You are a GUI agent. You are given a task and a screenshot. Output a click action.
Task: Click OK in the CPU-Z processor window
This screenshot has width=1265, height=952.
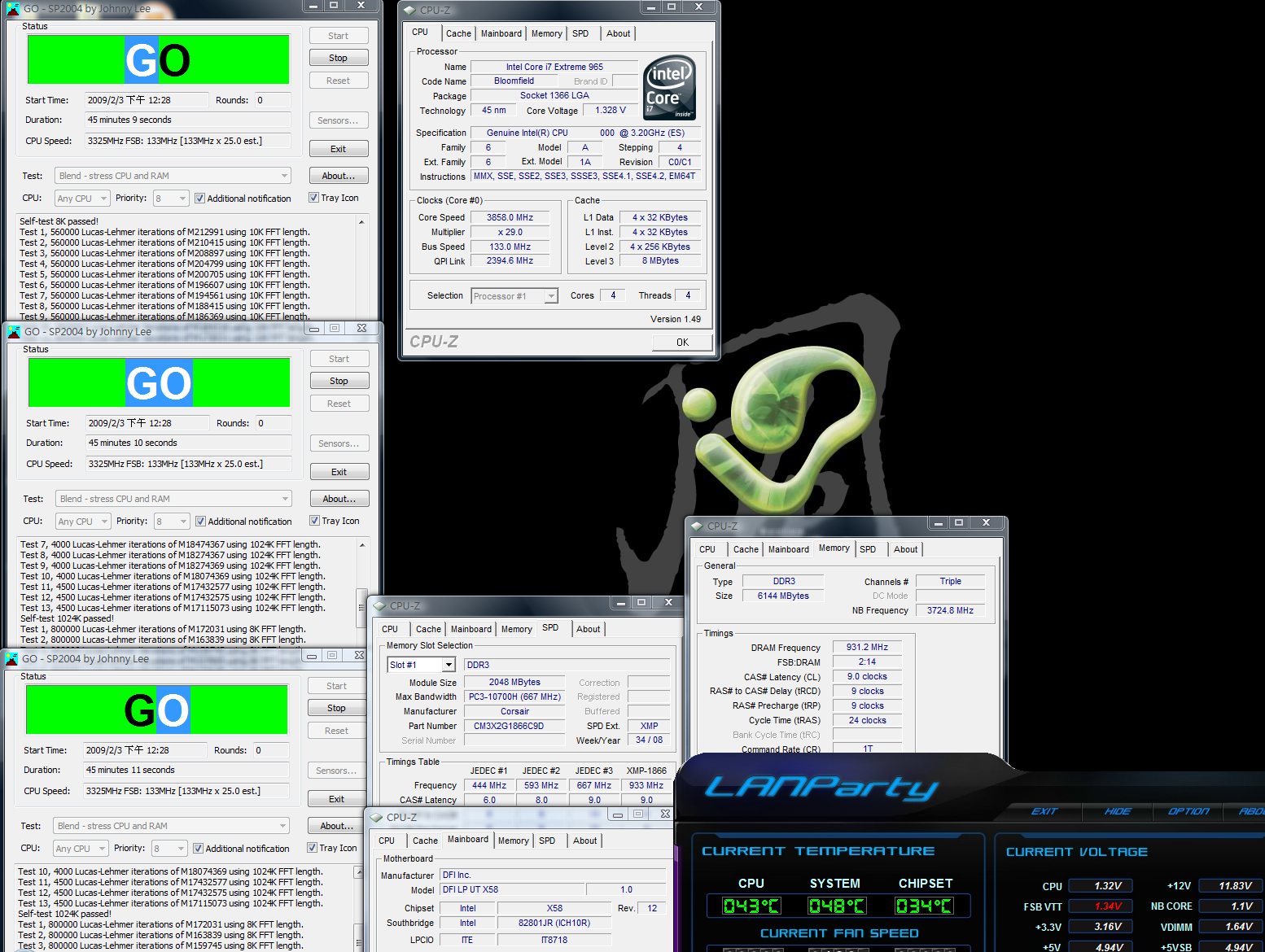coord(682,343)
